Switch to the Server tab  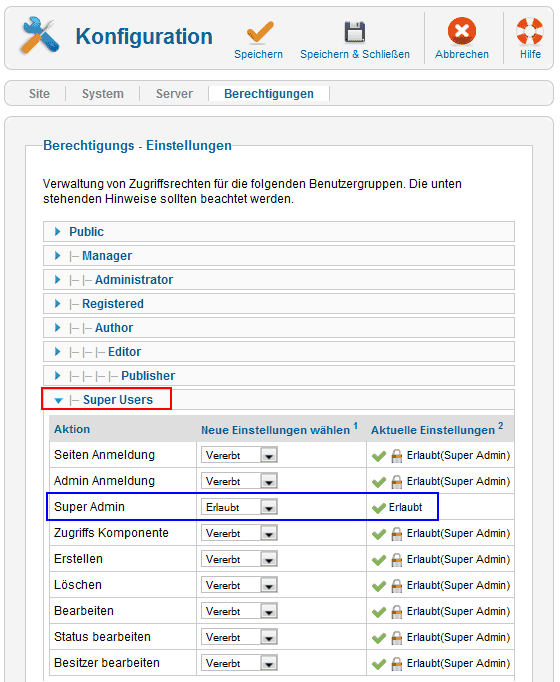174,94
